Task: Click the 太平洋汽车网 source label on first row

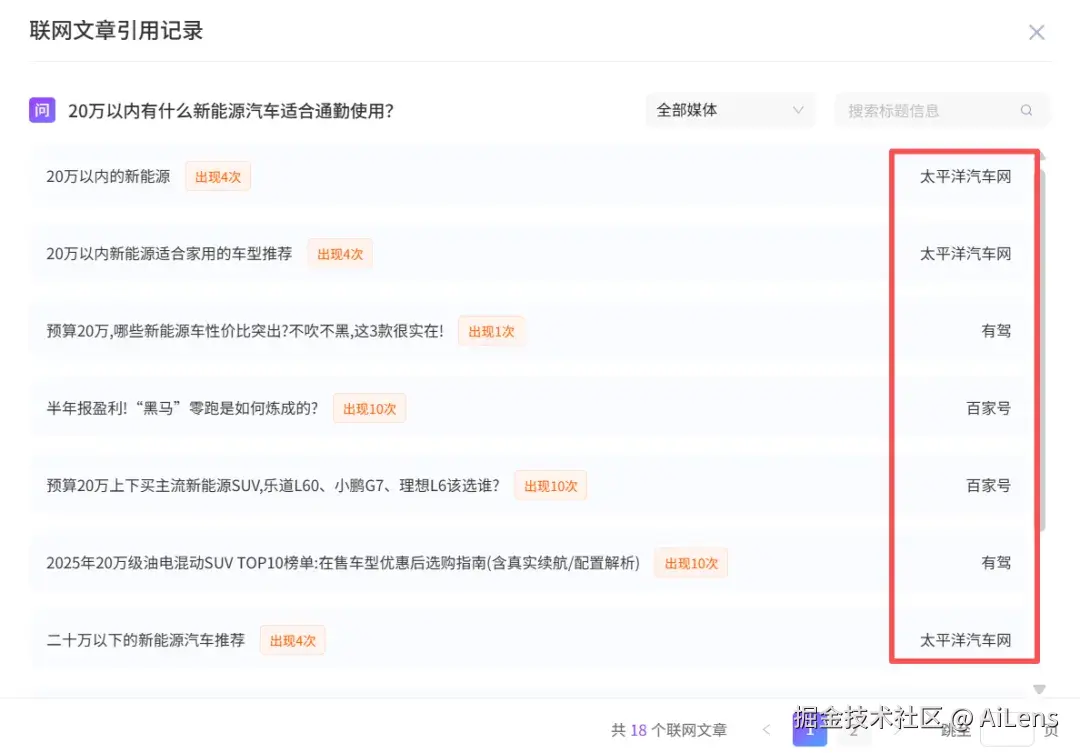Action: click(x=964, y=176)
